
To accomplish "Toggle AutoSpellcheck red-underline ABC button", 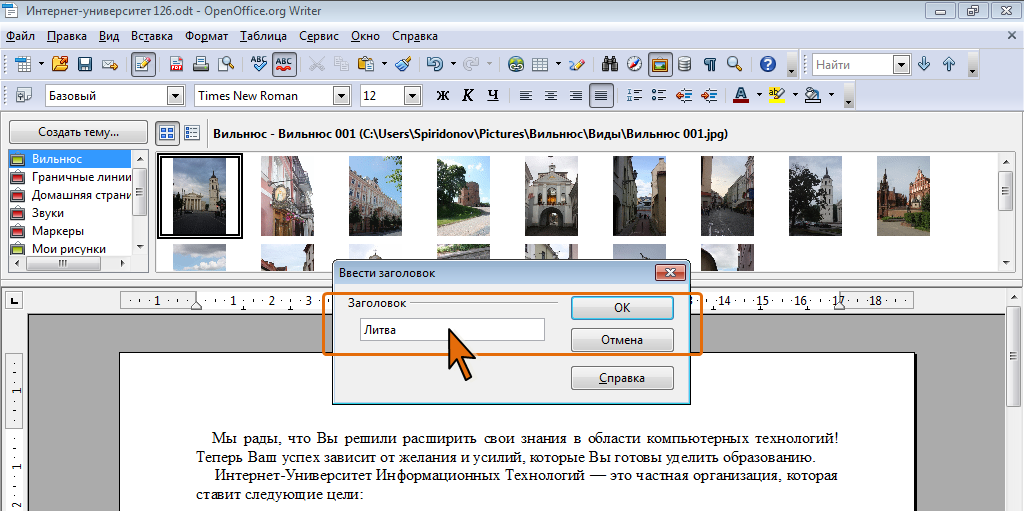I will (x=284, y=64).
